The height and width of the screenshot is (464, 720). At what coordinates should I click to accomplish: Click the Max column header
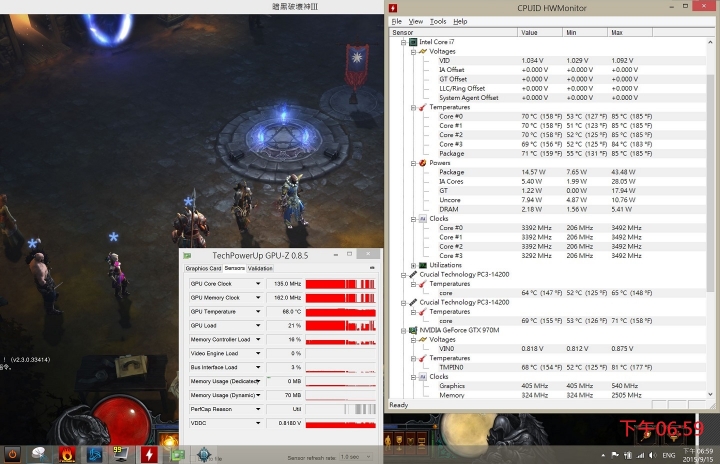point(630,32)
